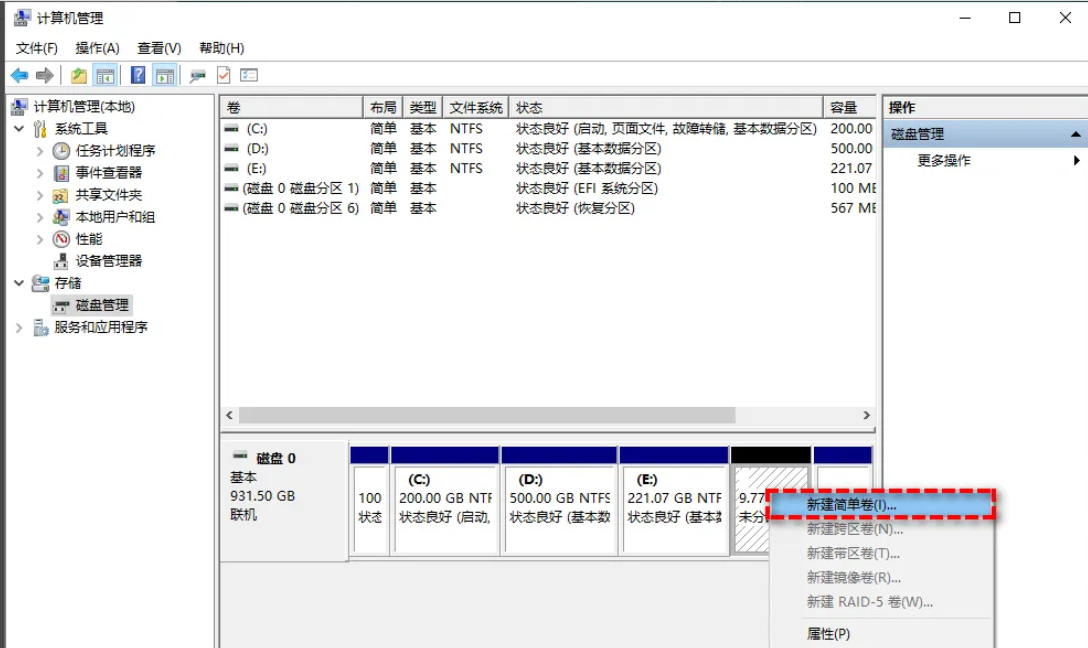The width and height of the screenshot is (1088, 648).
Task: Expand the 事件查看器 node
Action: coord(40,173)
